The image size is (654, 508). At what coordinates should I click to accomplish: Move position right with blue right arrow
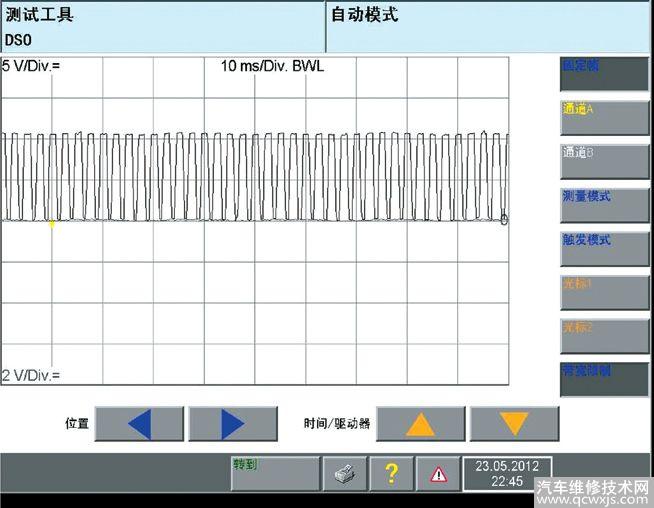coord(233,424)
